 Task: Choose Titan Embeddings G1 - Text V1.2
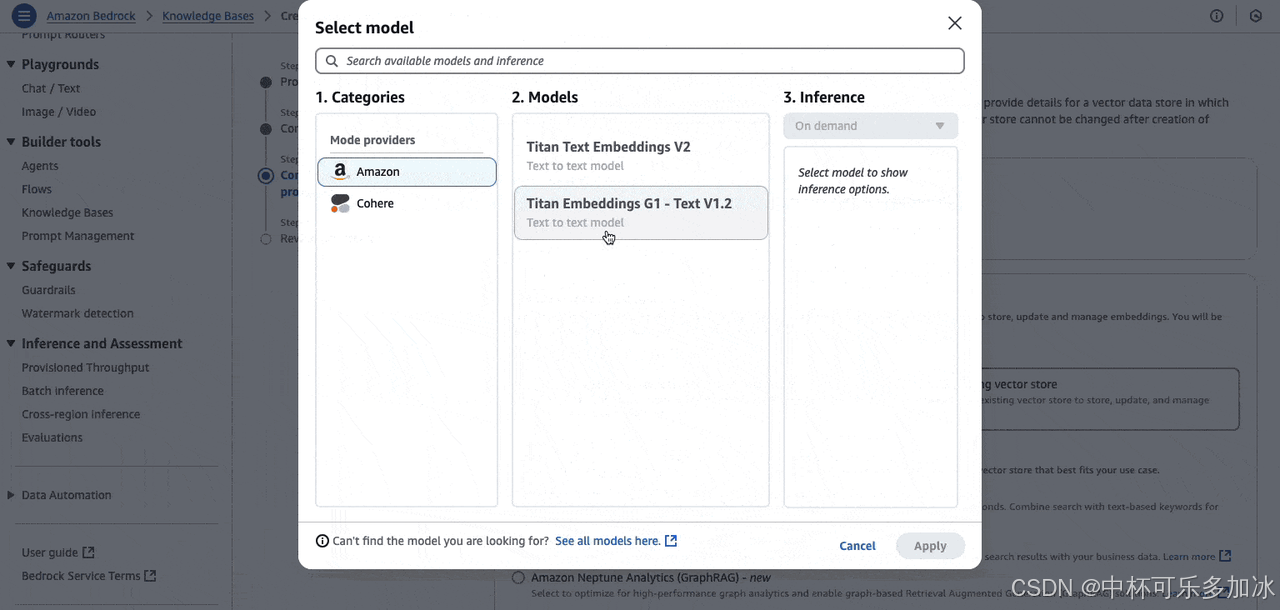(641, 213)
